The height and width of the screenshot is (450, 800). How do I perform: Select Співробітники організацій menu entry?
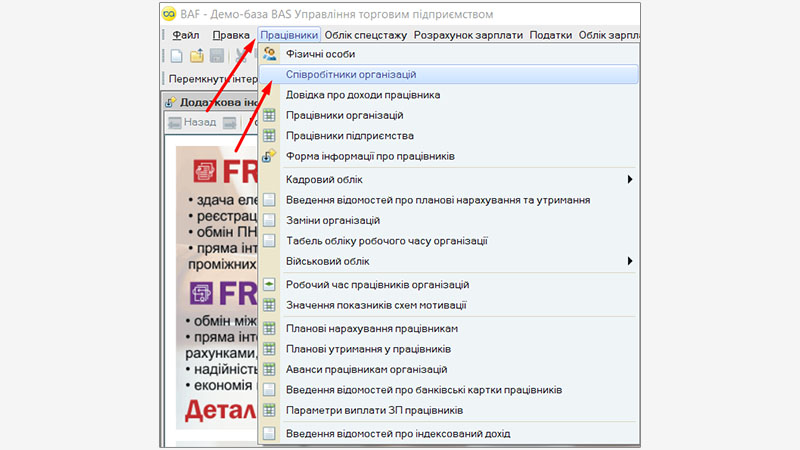[x=351, y=74]
